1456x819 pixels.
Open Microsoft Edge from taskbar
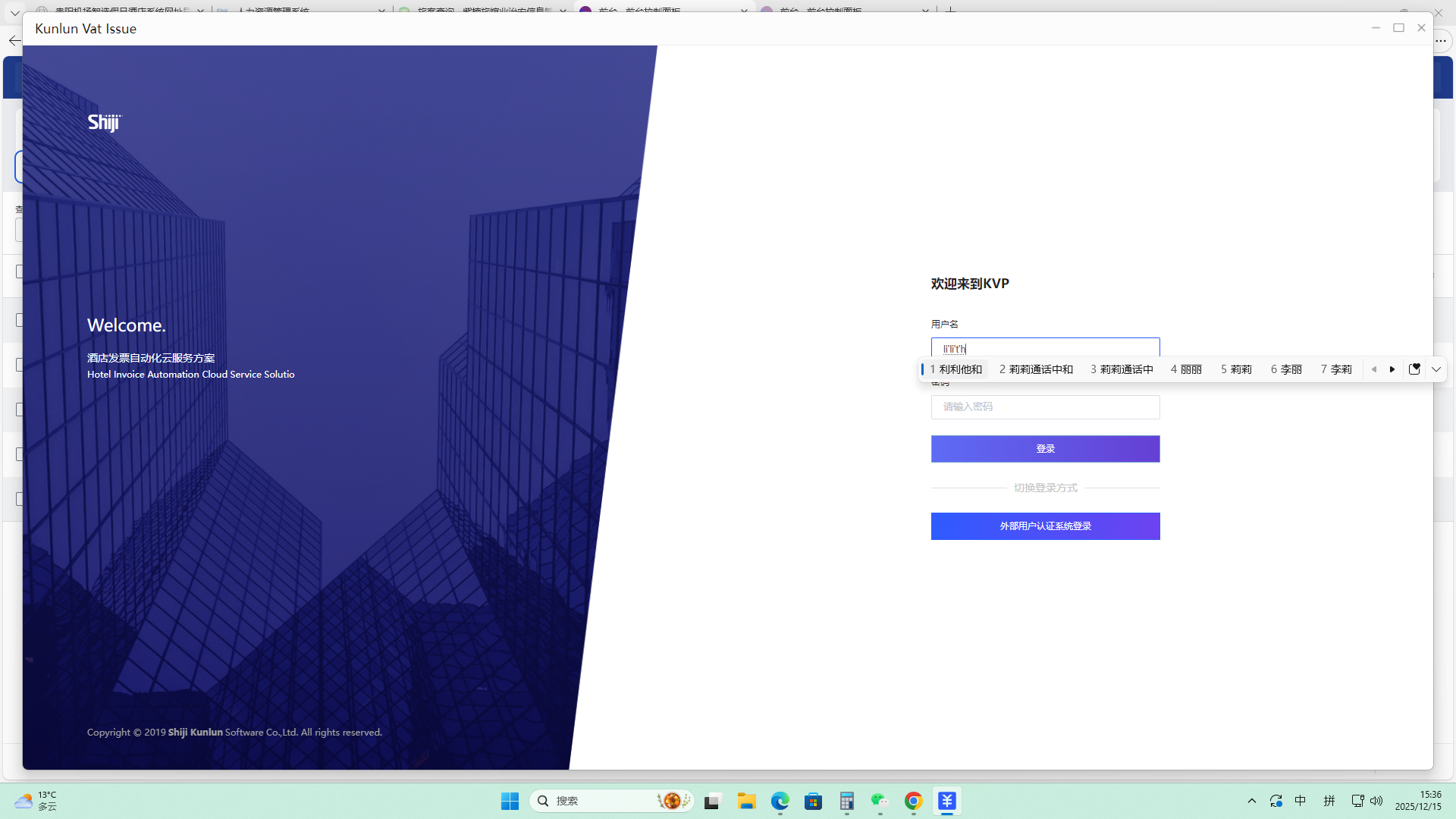tap(780, 801)
